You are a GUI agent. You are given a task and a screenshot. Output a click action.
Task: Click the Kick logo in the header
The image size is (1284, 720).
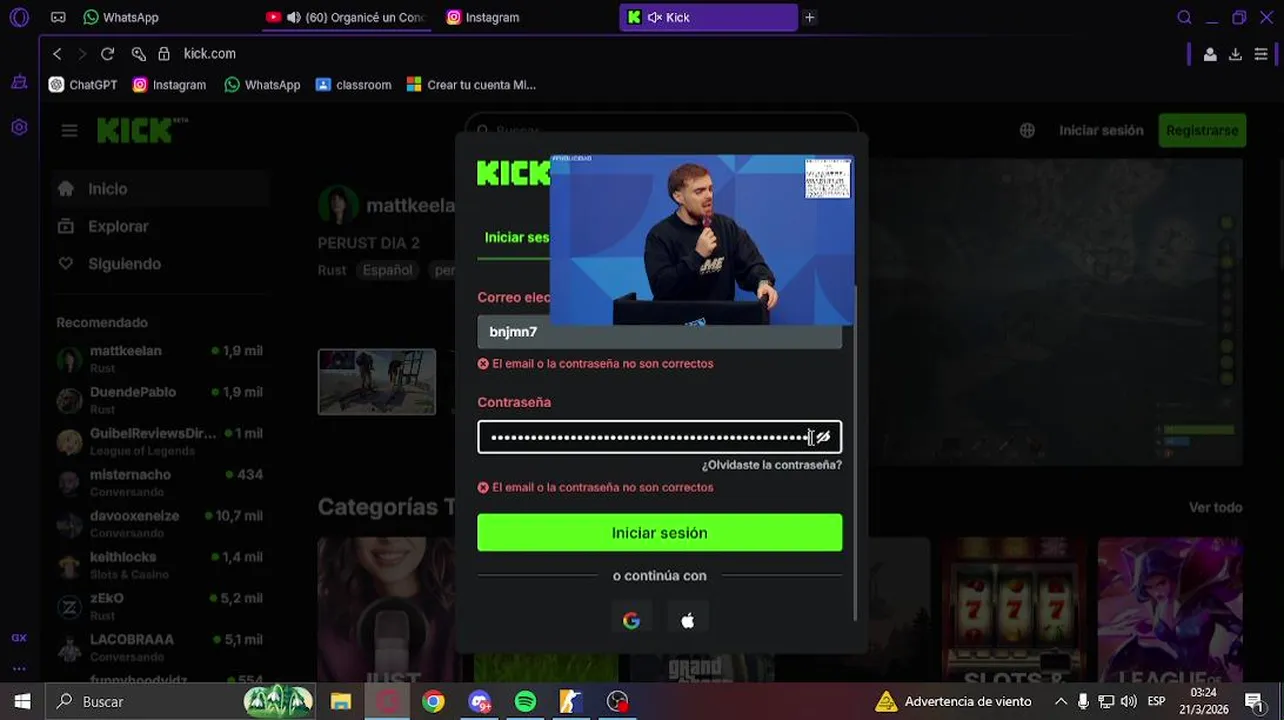coord(142,130)
